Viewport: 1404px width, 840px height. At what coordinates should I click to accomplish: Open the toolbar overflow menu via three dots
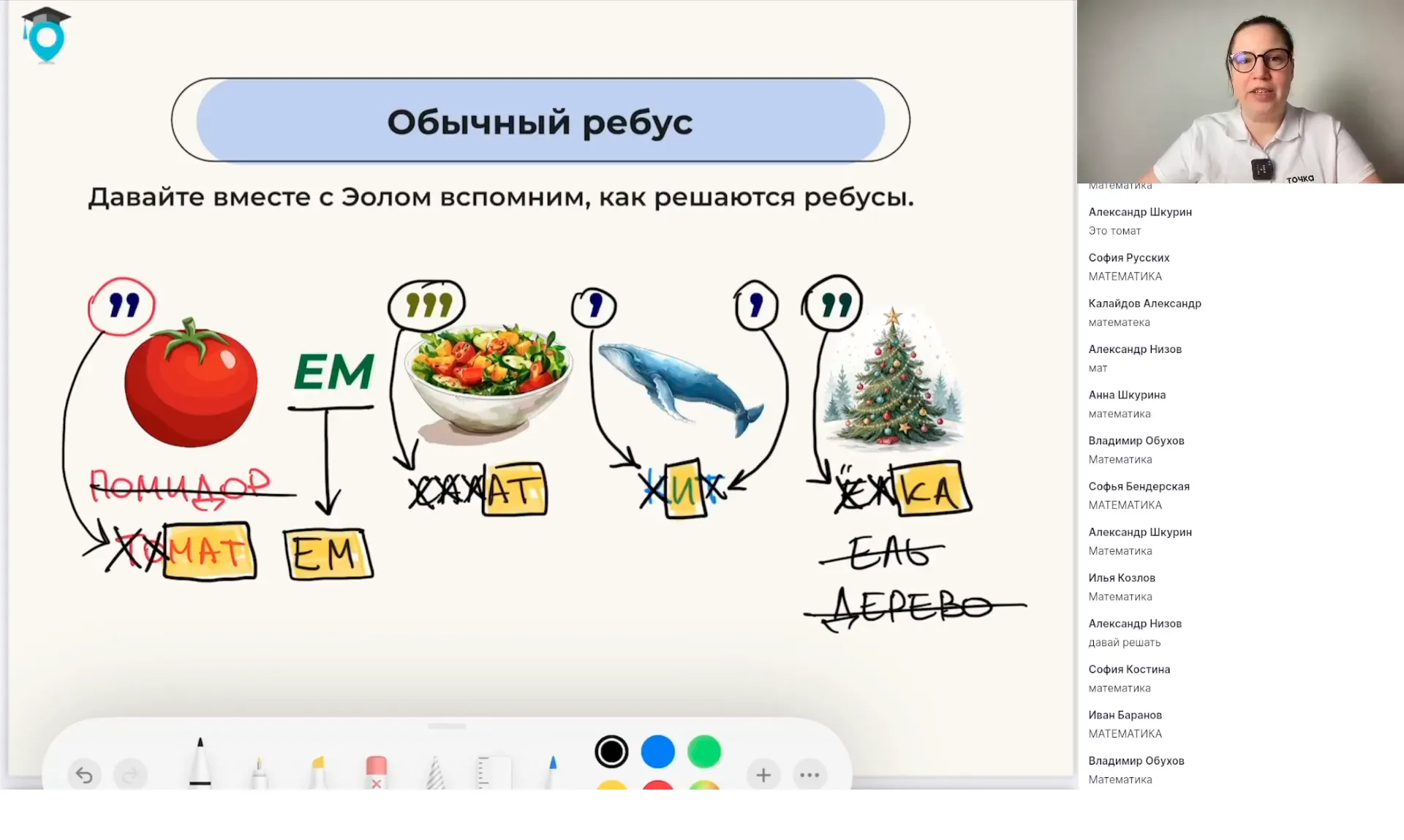pos(809,774)
